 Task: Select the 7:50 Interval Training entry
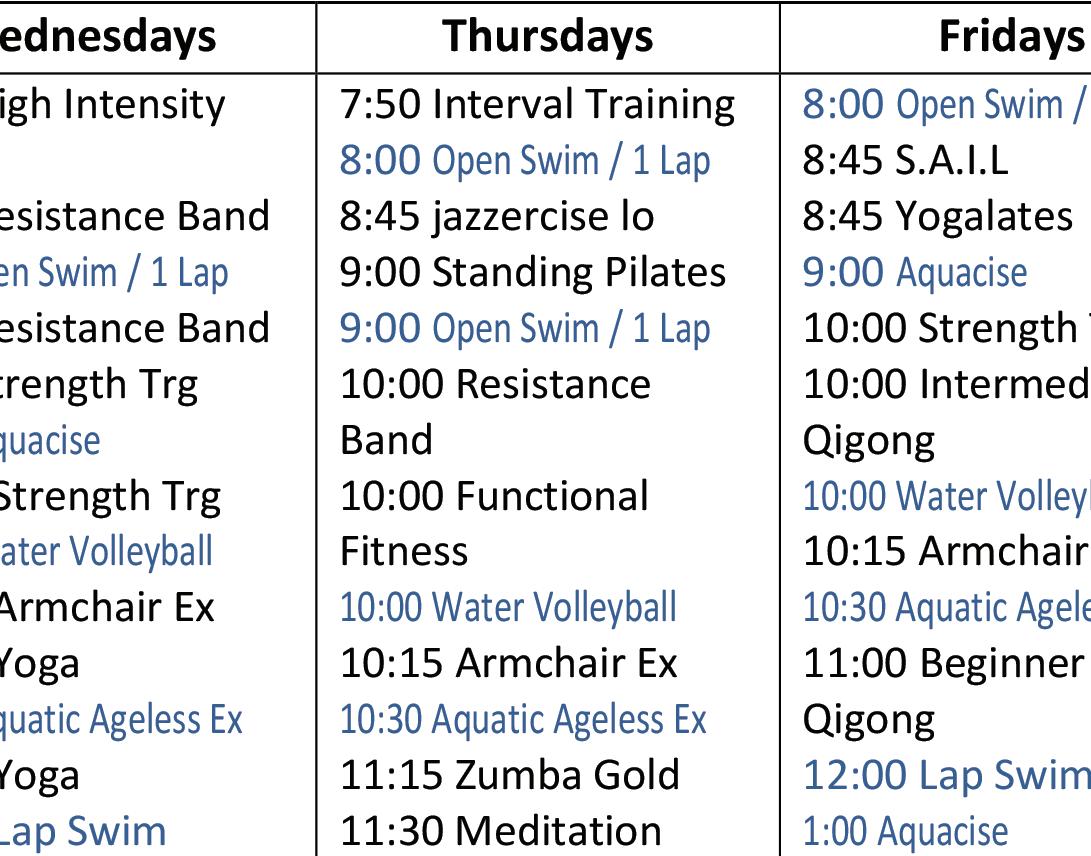point(537,104)
